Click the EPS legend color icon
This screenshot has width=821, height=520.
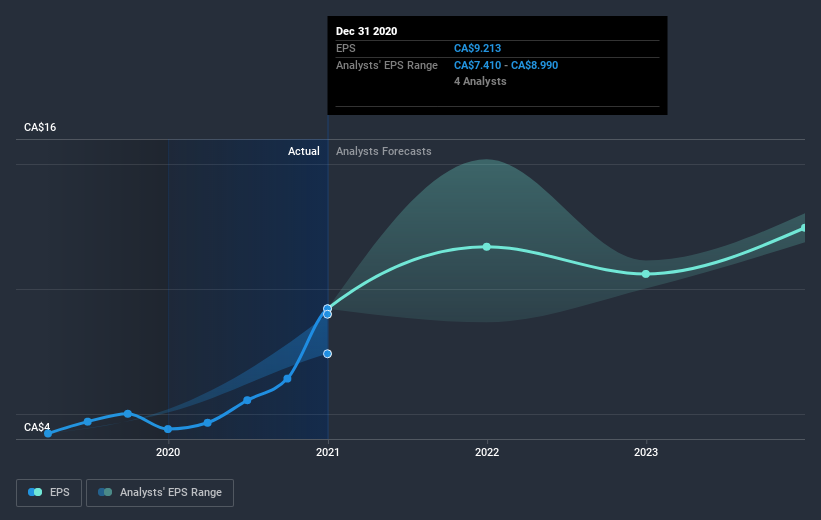pyautogui.click(x=35, y=492)
